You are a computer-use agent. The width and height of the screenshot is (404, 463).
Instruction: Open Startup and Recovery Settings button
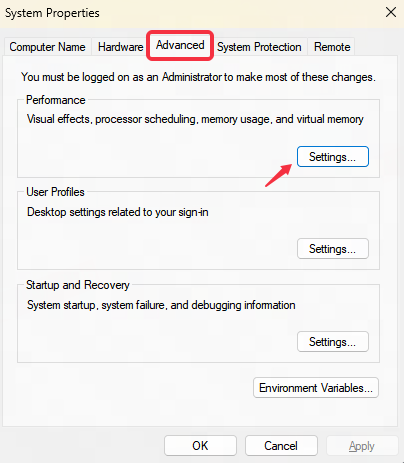(x=333, y=342)
